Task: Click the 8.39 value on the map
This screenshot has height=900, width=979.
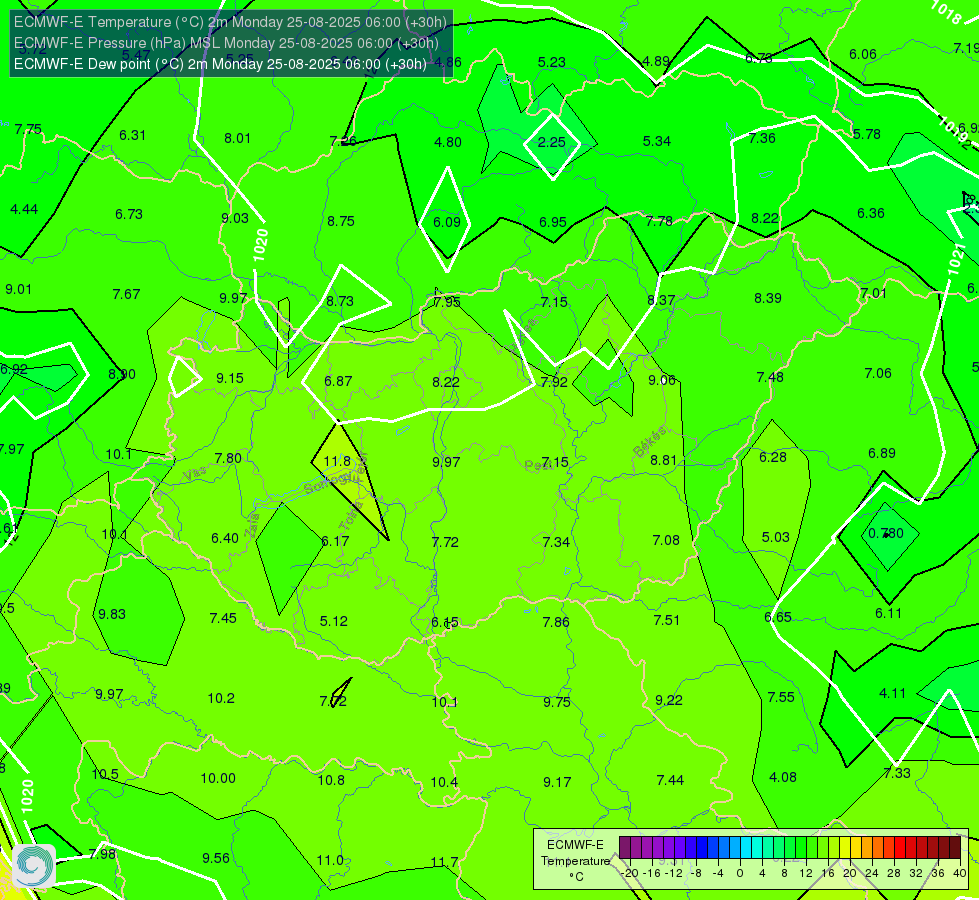Action: (768, 299)
